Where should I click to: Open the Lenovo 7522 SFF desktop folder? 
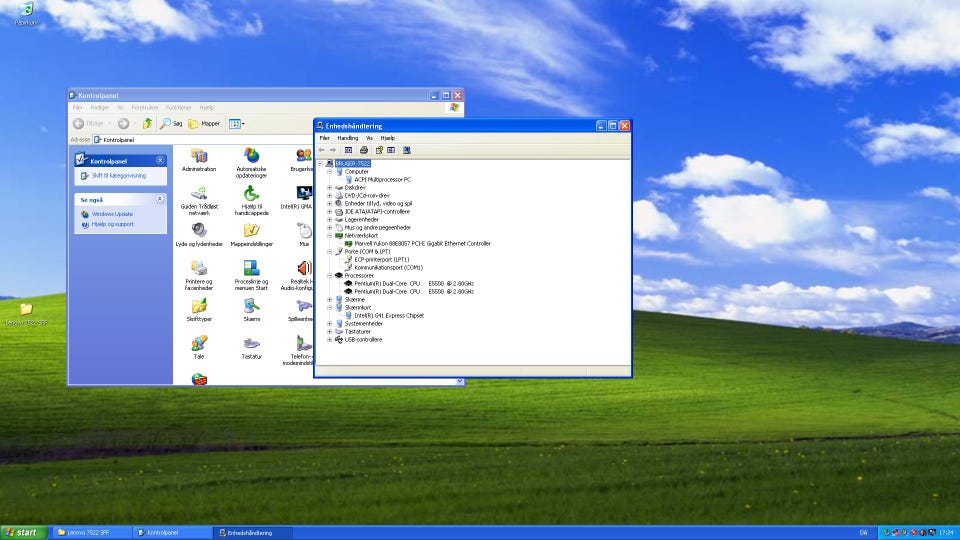(x=26, y=313)
